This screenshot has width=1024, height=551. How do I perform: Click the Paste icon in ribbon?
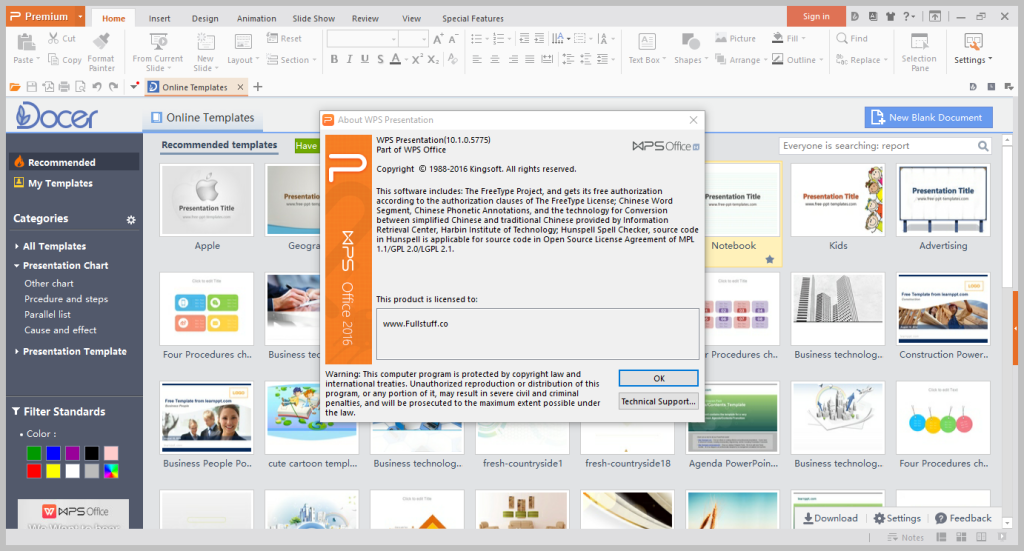tap(25, 42)
